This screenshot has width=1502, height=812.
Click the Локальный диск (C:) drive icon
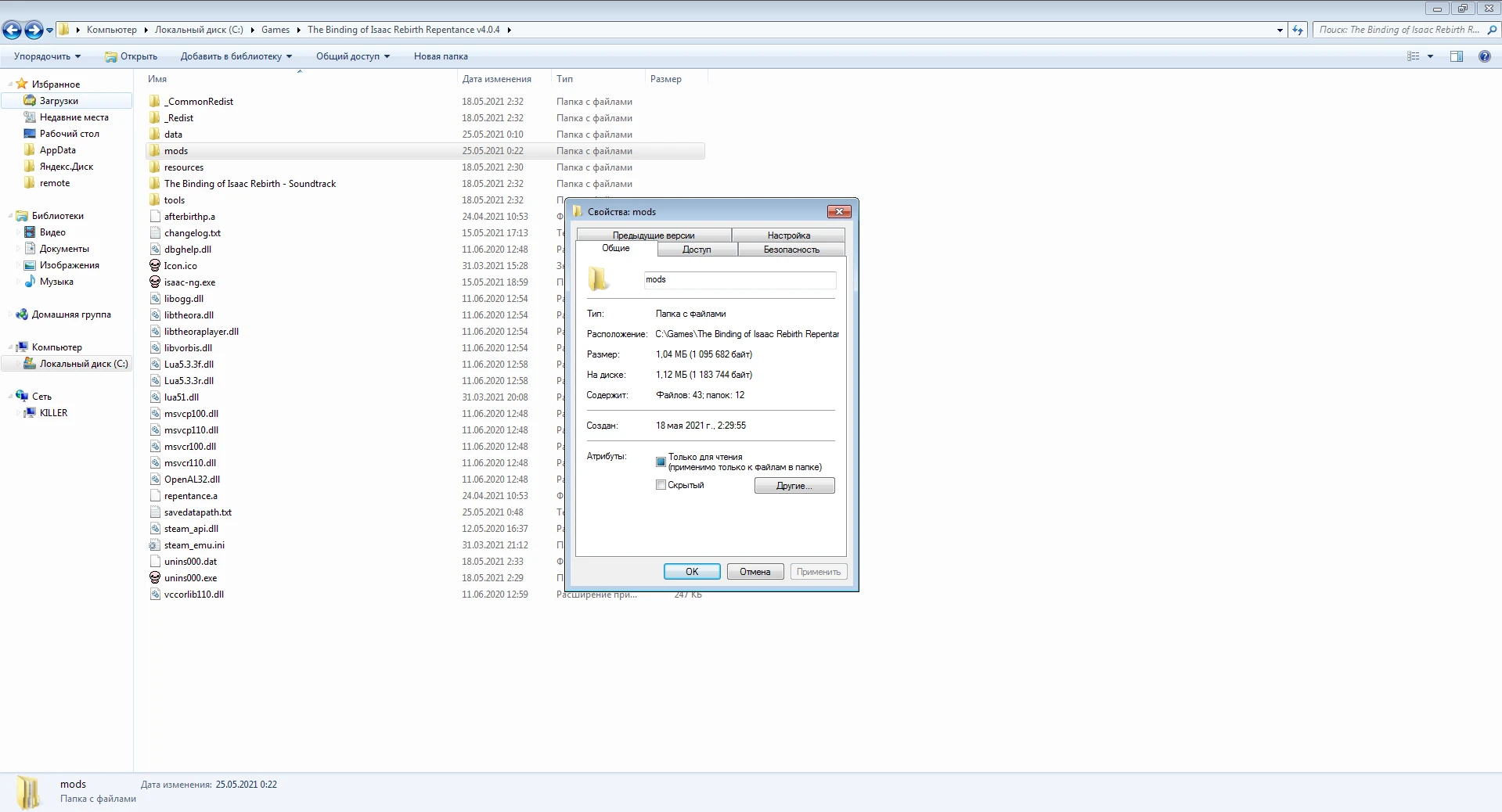(30, 363)
